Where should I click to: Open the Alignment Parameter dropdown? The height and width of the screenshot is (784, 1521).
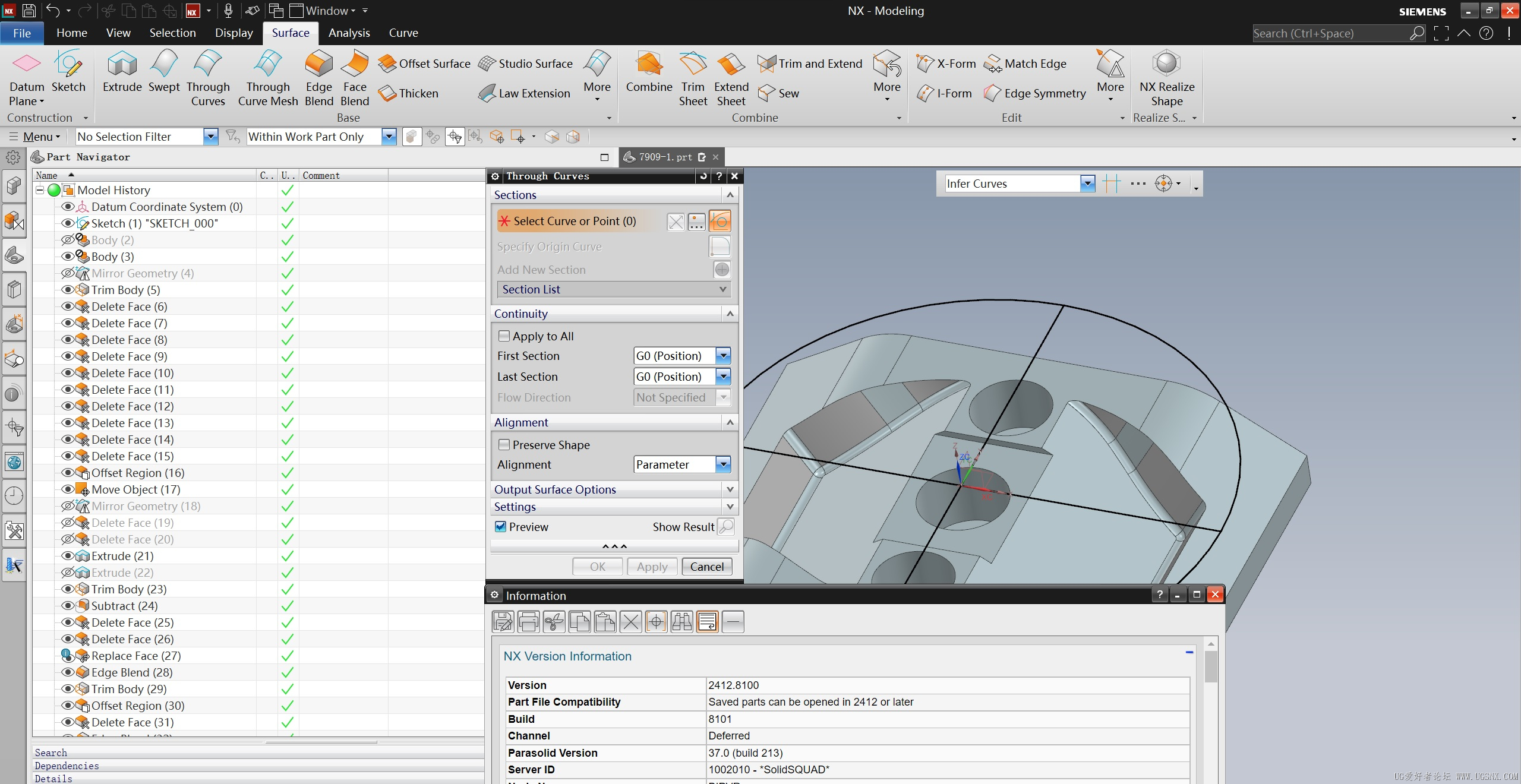pyautogui.click(x=723, y=464)
